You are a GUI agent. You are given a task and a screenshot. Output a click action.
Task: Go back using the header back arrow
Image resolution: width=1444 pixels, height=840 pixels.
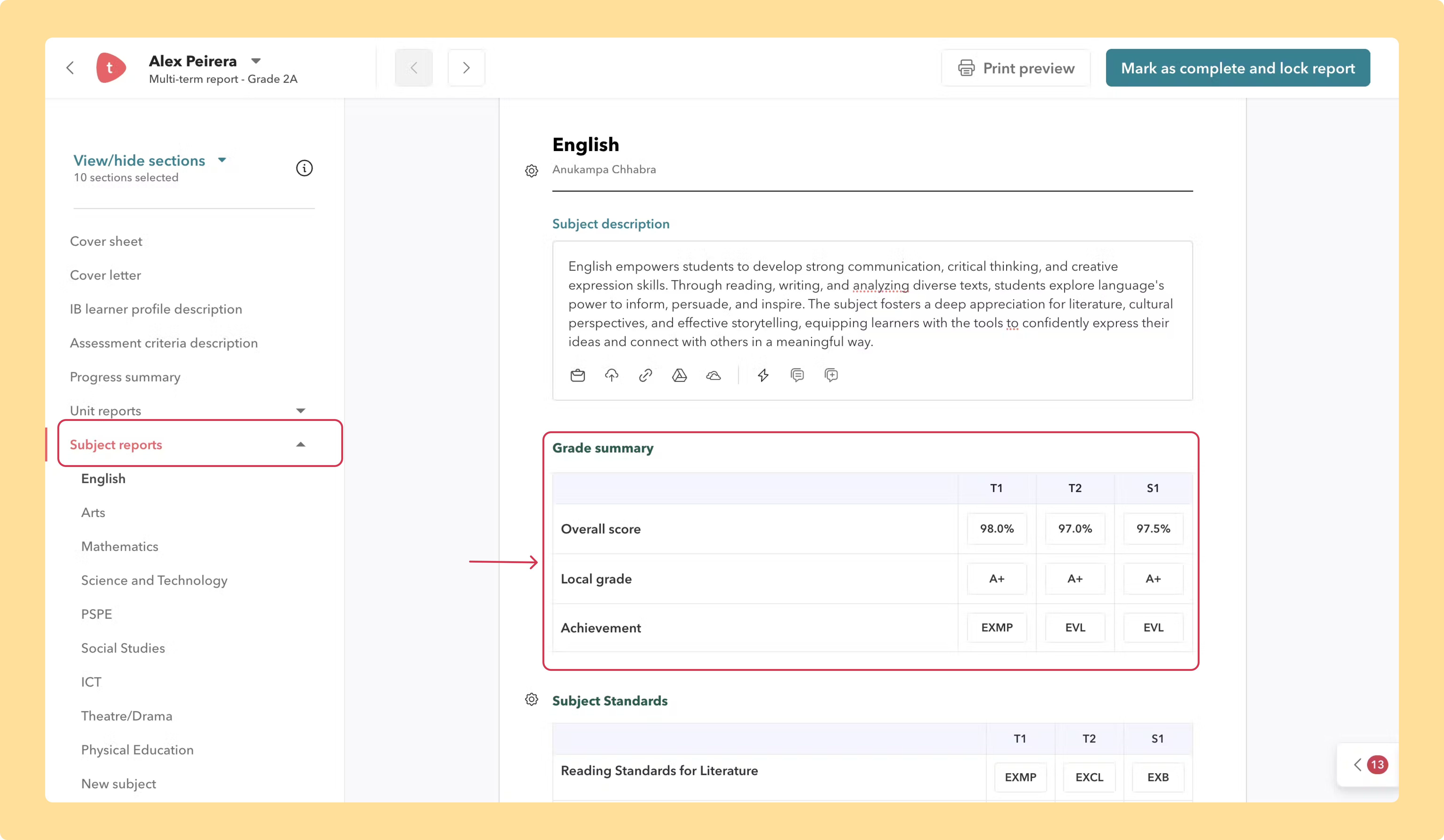coord(70,68)
